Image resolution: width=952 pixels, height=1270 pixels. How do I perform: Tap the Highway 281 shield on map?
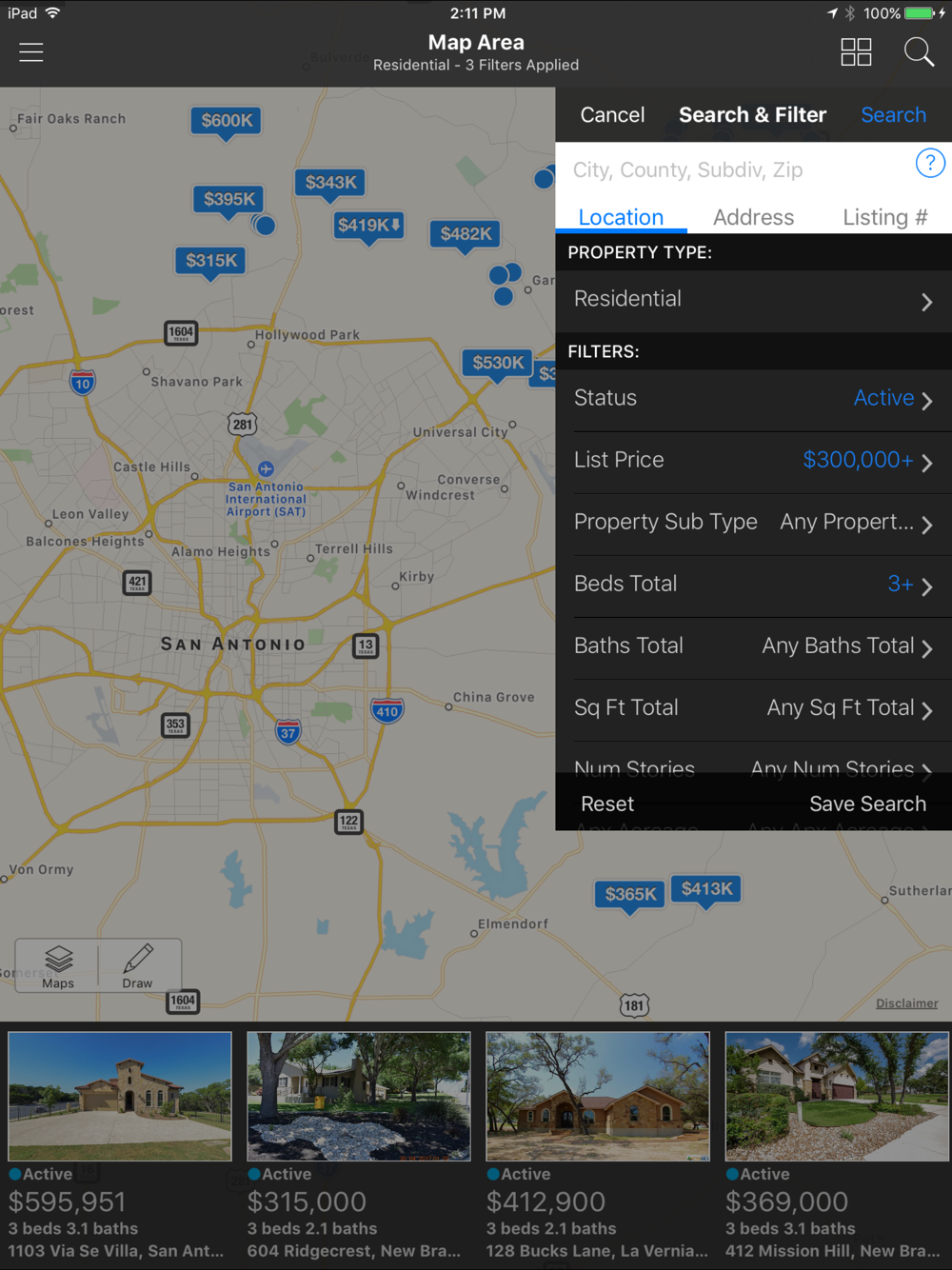point(243,425)
